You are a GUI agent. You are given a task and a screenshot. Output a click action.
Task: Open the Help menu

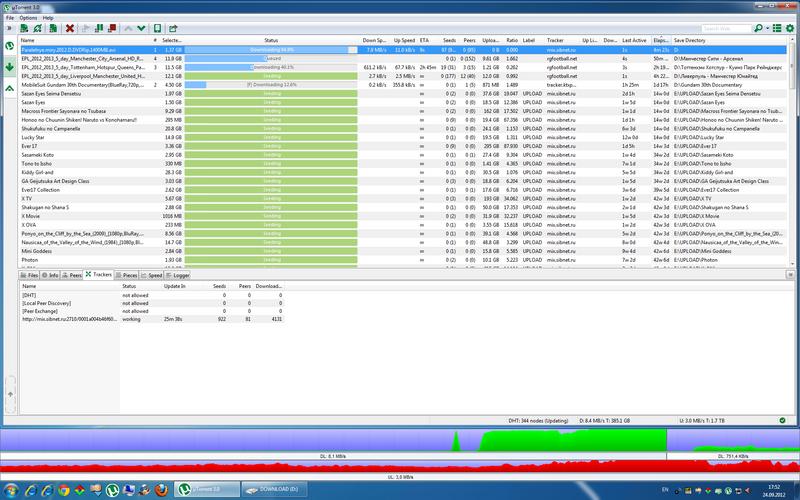pyautogui.click(x=48, y=18)
